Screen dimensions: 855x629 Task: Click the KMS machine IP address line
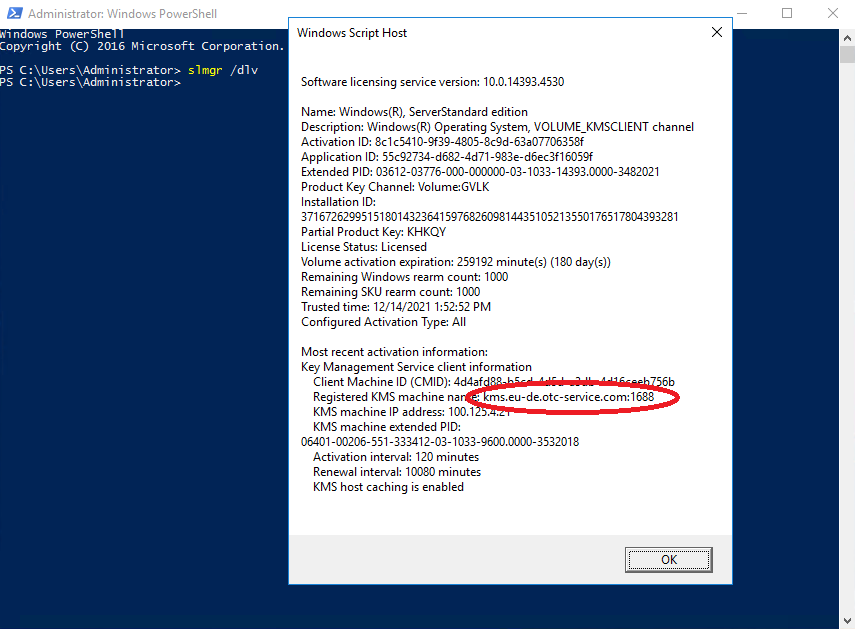click(x=412, y=412)
